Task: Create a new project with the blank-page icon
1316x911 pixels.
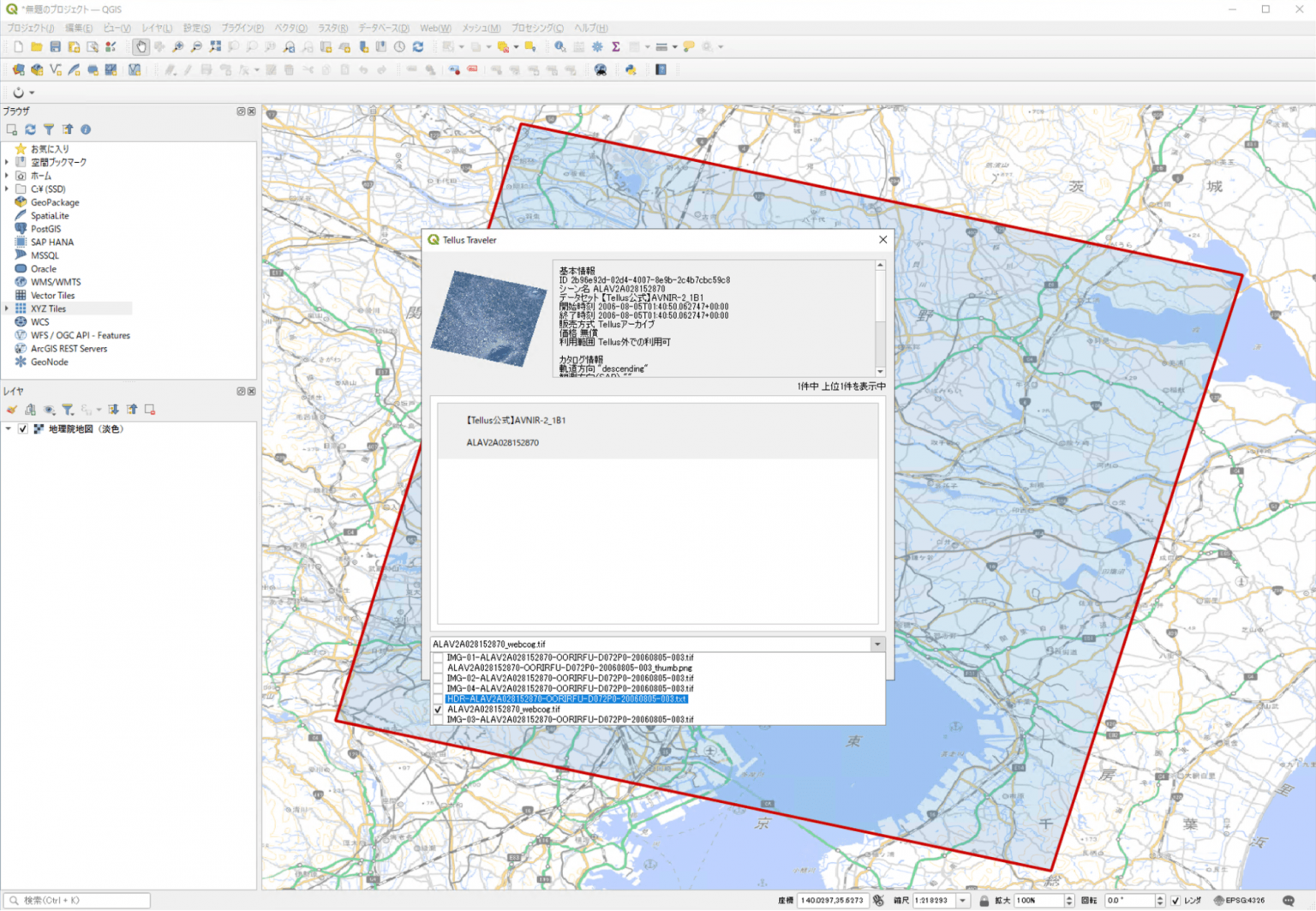Action: (18, 47)
